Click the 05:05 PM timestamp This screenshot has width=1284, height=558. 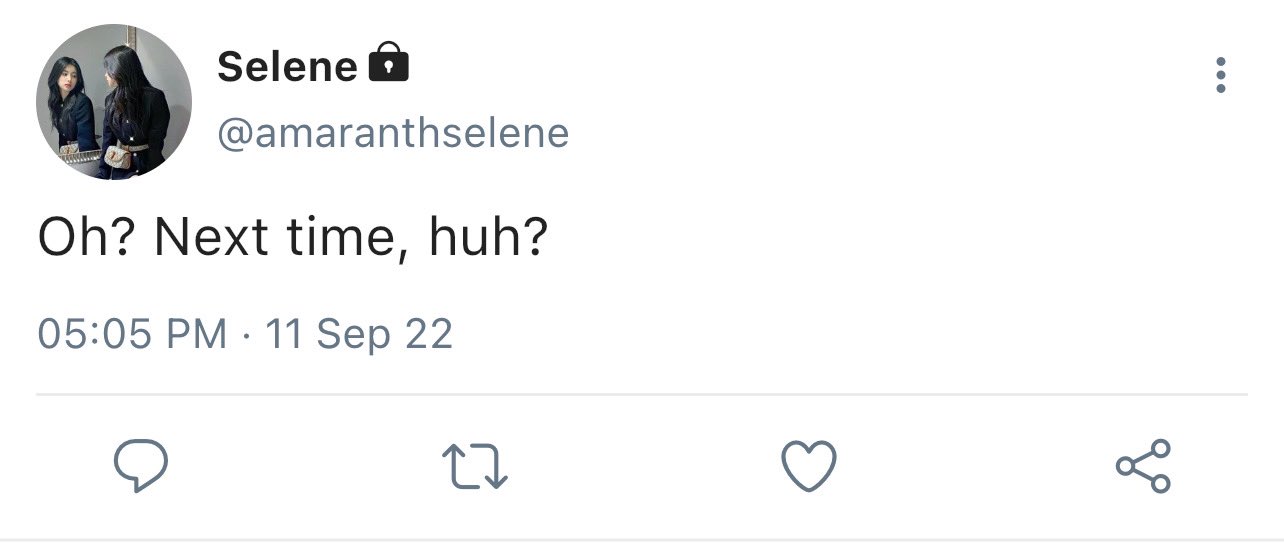tap(132, 333)
